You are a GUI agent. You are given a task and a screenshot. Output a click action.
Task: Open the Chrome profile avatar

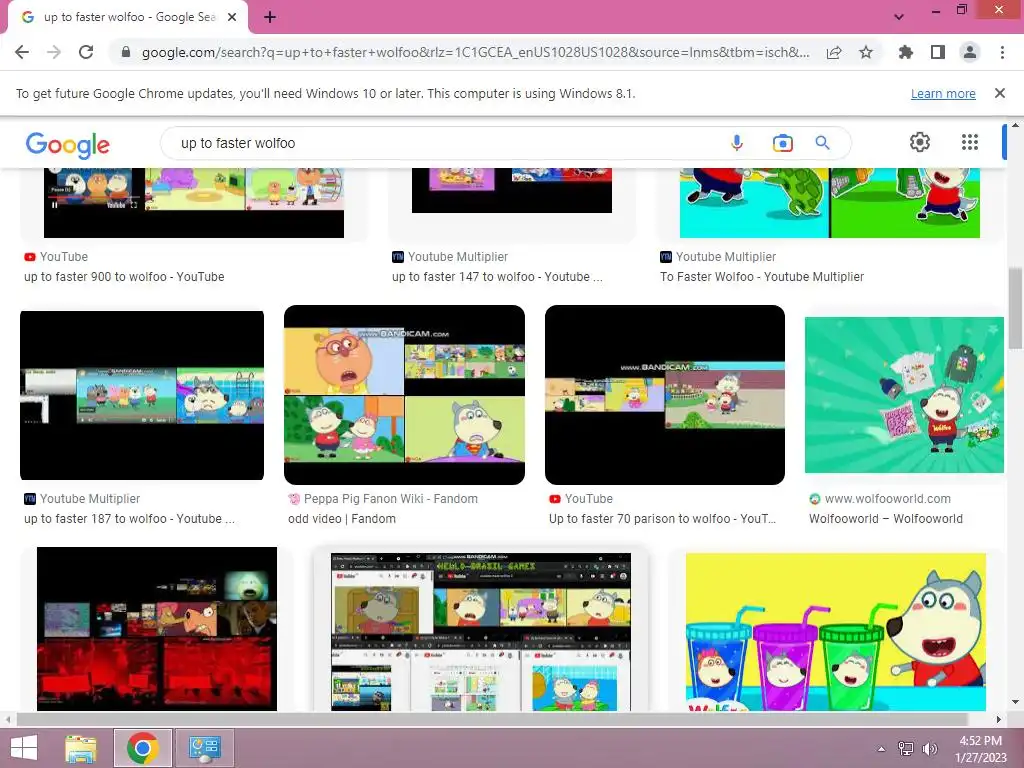point(970,52)
